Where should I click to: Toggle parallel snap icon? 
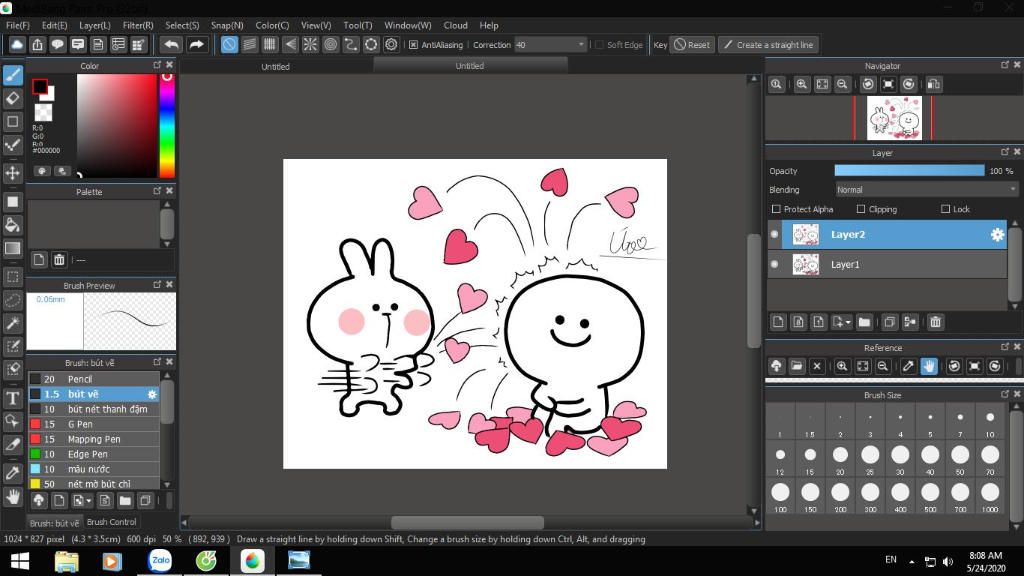pos(249,44)
